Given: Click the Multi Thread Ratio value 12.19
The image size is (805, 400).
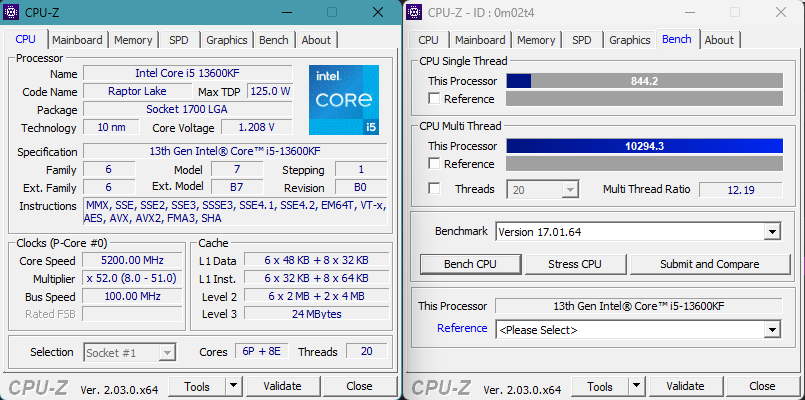Looking at the screenshot, I should coord(741,189).
